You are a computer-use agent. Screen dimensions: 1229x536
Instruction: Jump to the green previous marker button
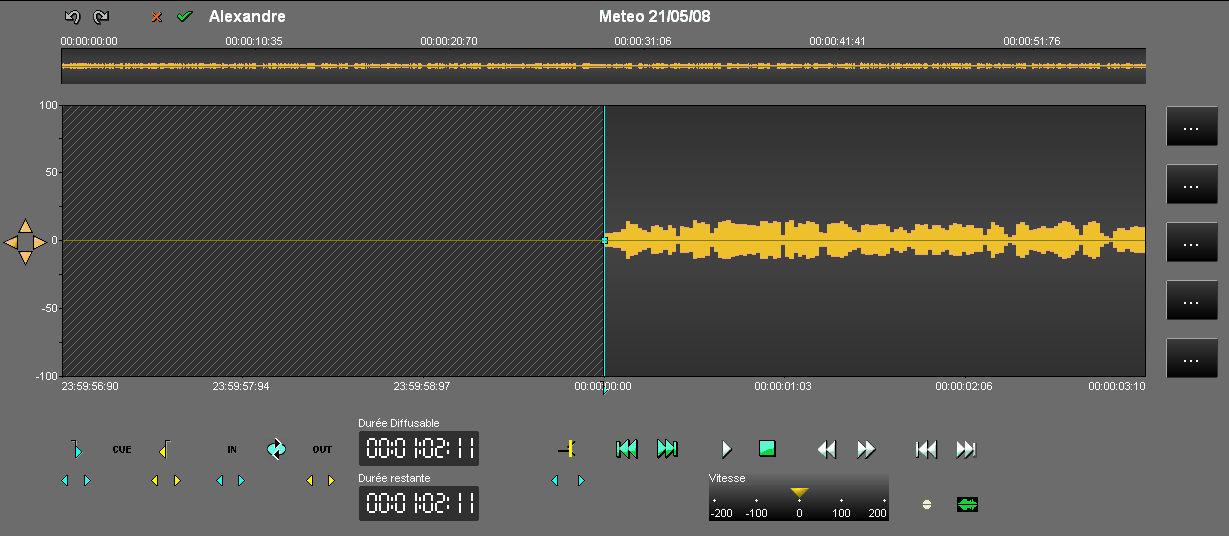pyautogui.click(x=626, y=449)
